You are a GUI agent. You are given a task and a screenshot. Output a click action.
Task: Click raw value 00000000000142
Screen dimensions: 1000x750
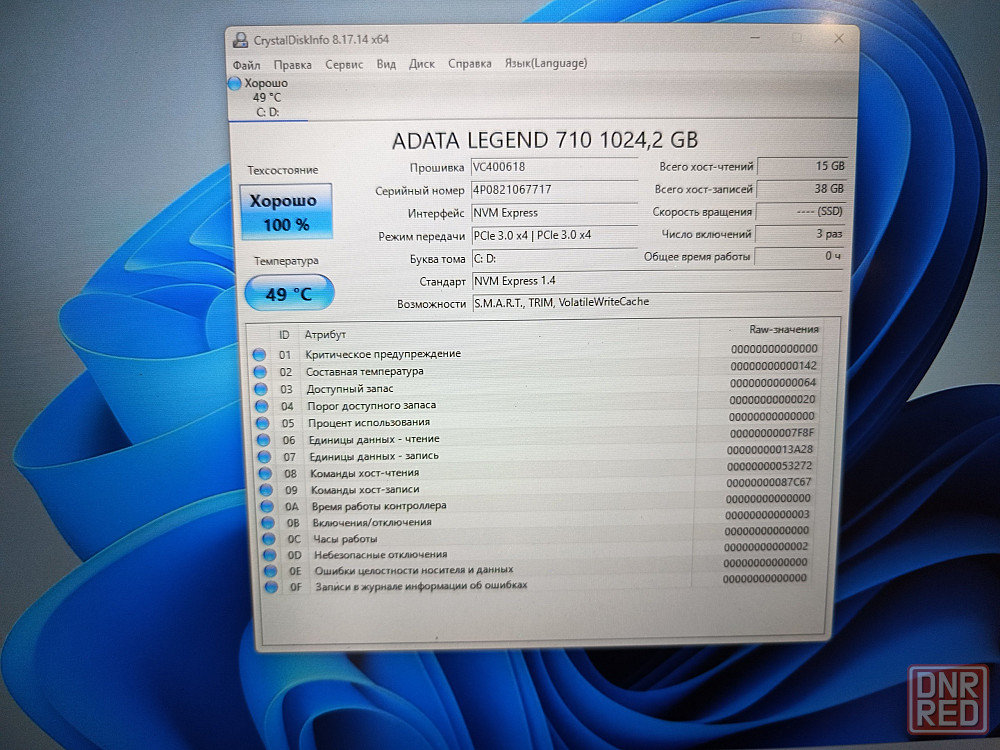[x=773, y=366]
